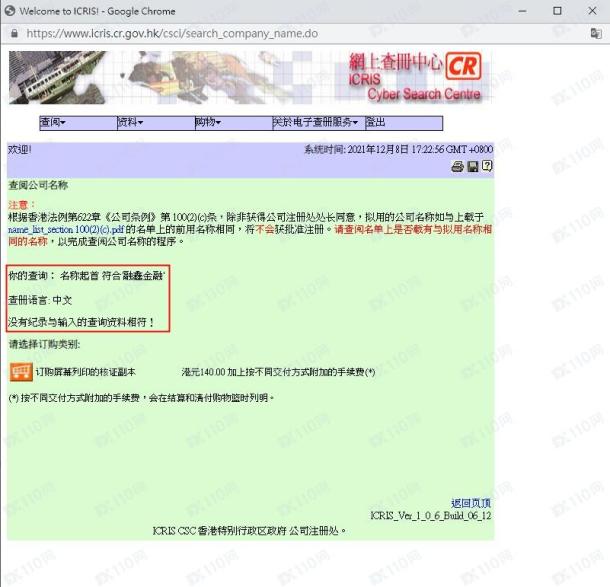The height and width of the screenshot is (587, 610).
Task: Click the URL in address bar
Action: coord(172,33)
